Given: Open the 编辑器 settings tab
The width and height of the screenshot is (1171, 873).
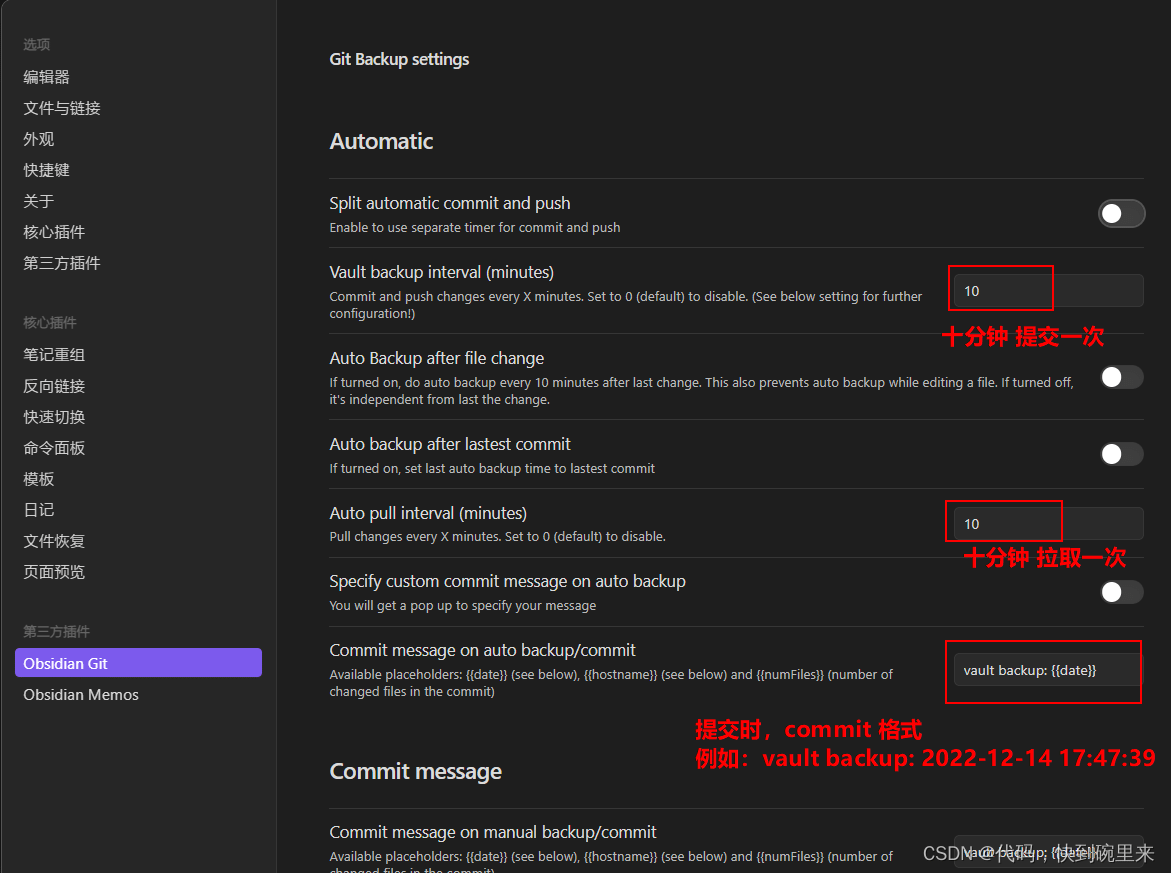Looking at the screenshot, I should pos(47,77).
